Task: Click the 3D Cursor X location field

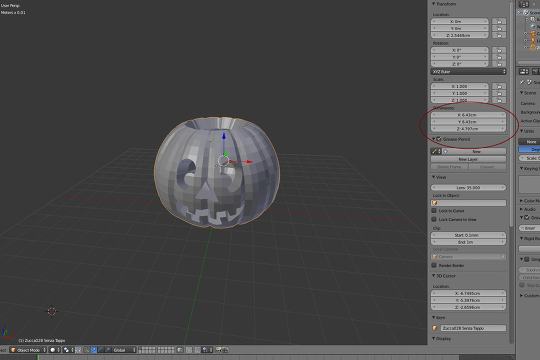Action: coord(468,293)
